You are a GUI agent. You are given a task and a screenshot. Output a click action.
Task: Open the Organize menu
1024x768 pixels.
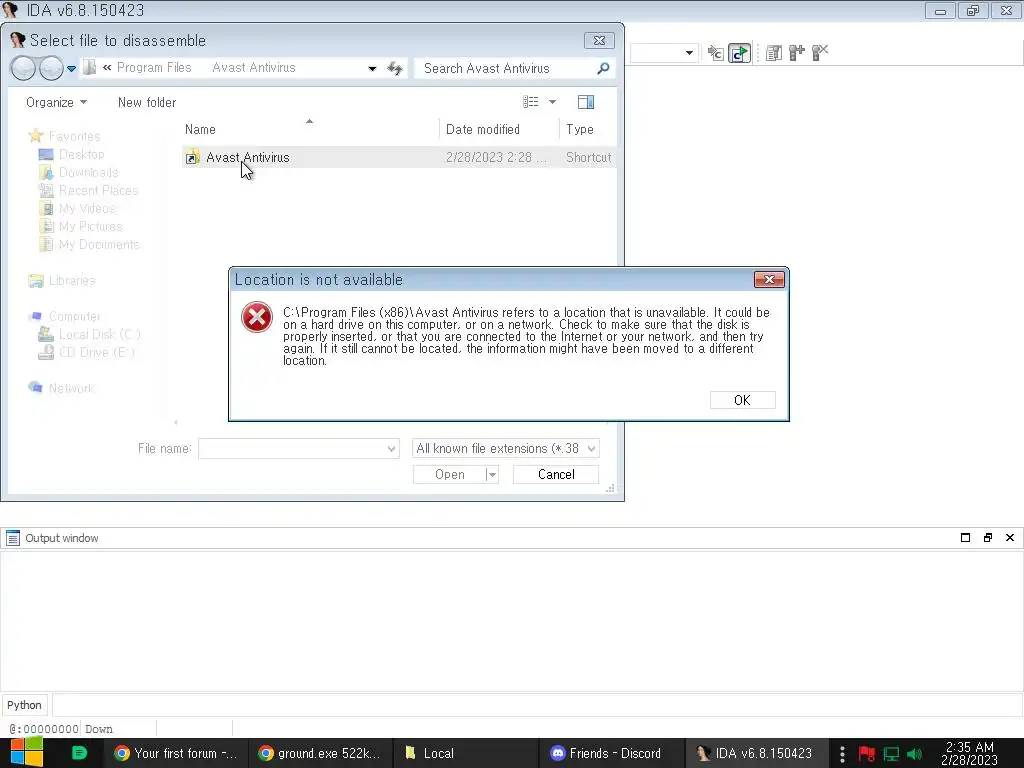[56, 103]
